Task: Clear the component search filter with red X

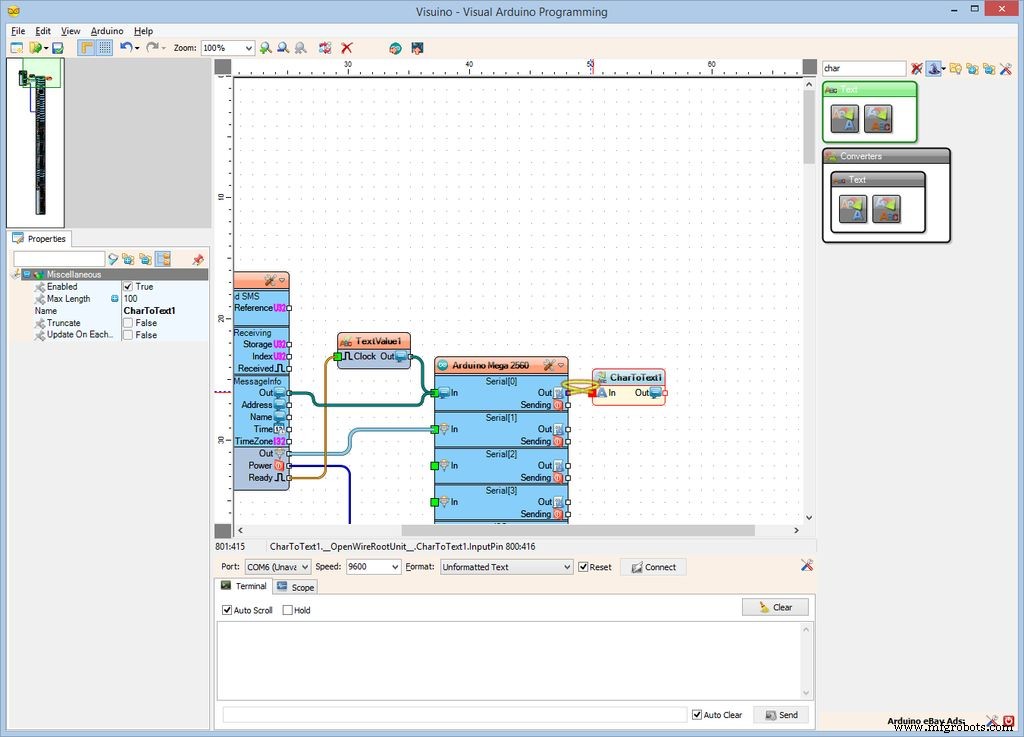Action: click(x=917, y=69)
